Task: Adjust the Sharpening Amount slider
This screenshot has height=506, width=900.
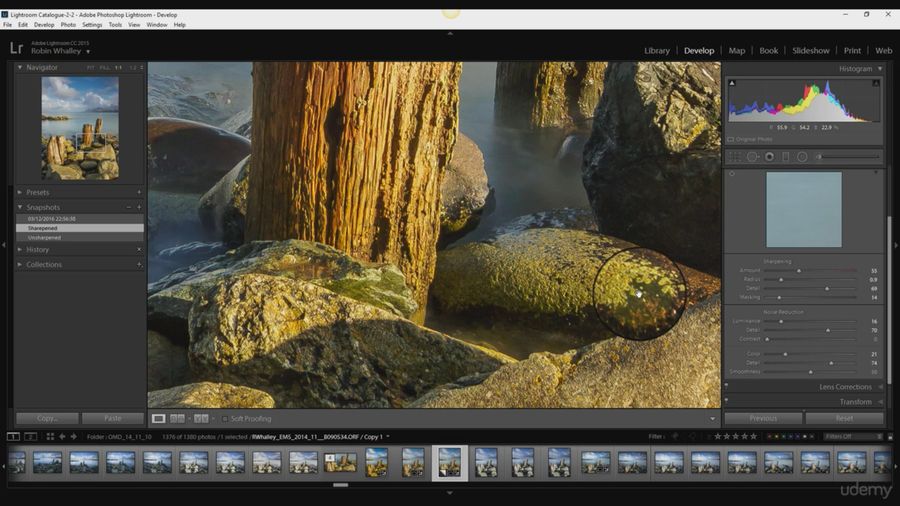Action: coord(798,270)
